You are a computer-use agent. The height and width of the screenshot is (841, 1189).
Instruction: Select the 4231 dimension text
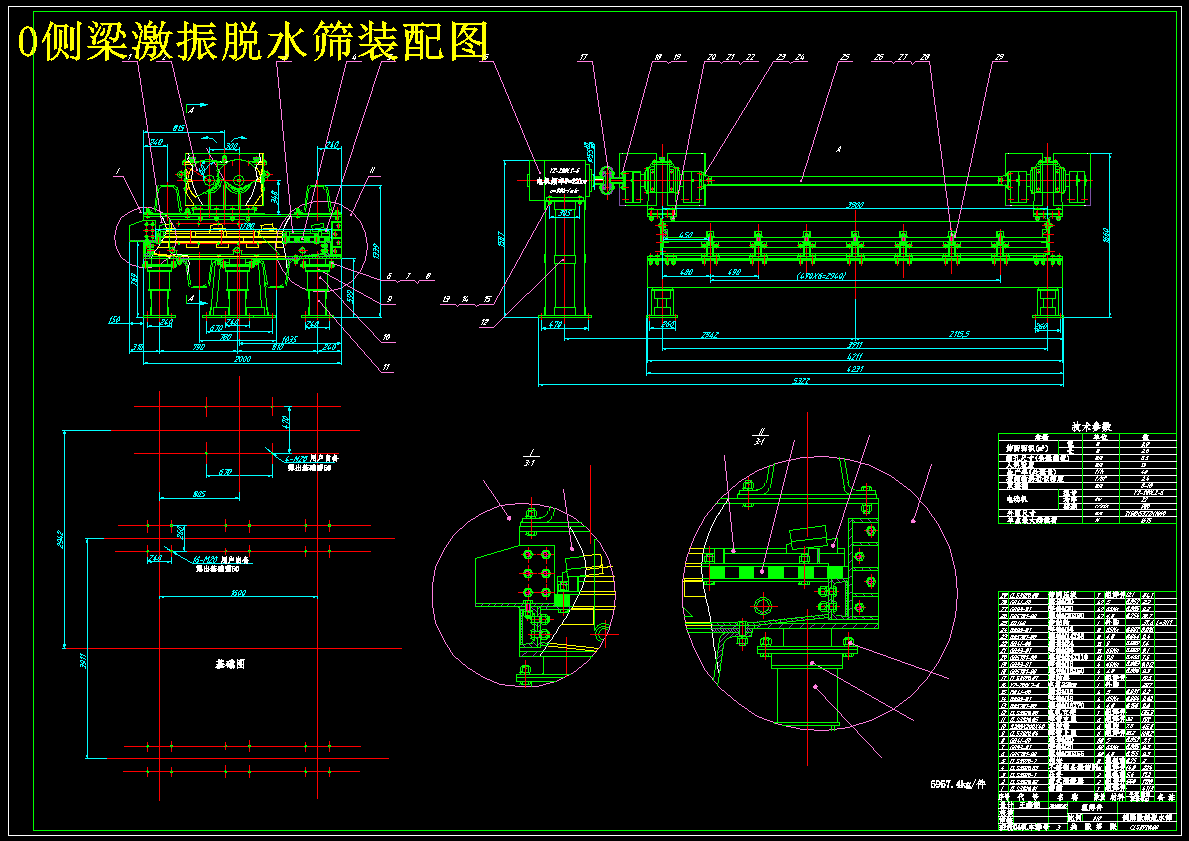click(x=855, y=369)
